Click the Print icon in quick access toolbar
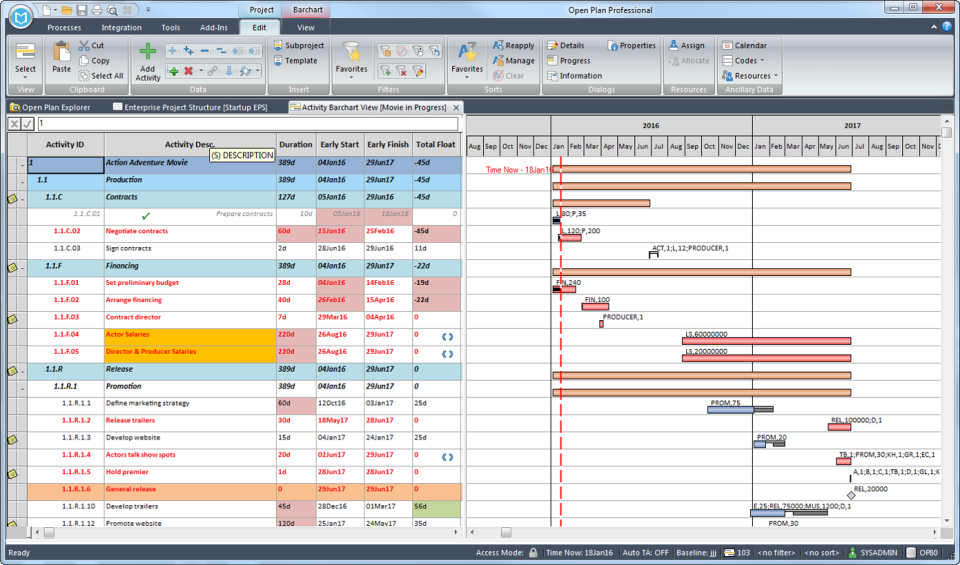 click(97, 10)
